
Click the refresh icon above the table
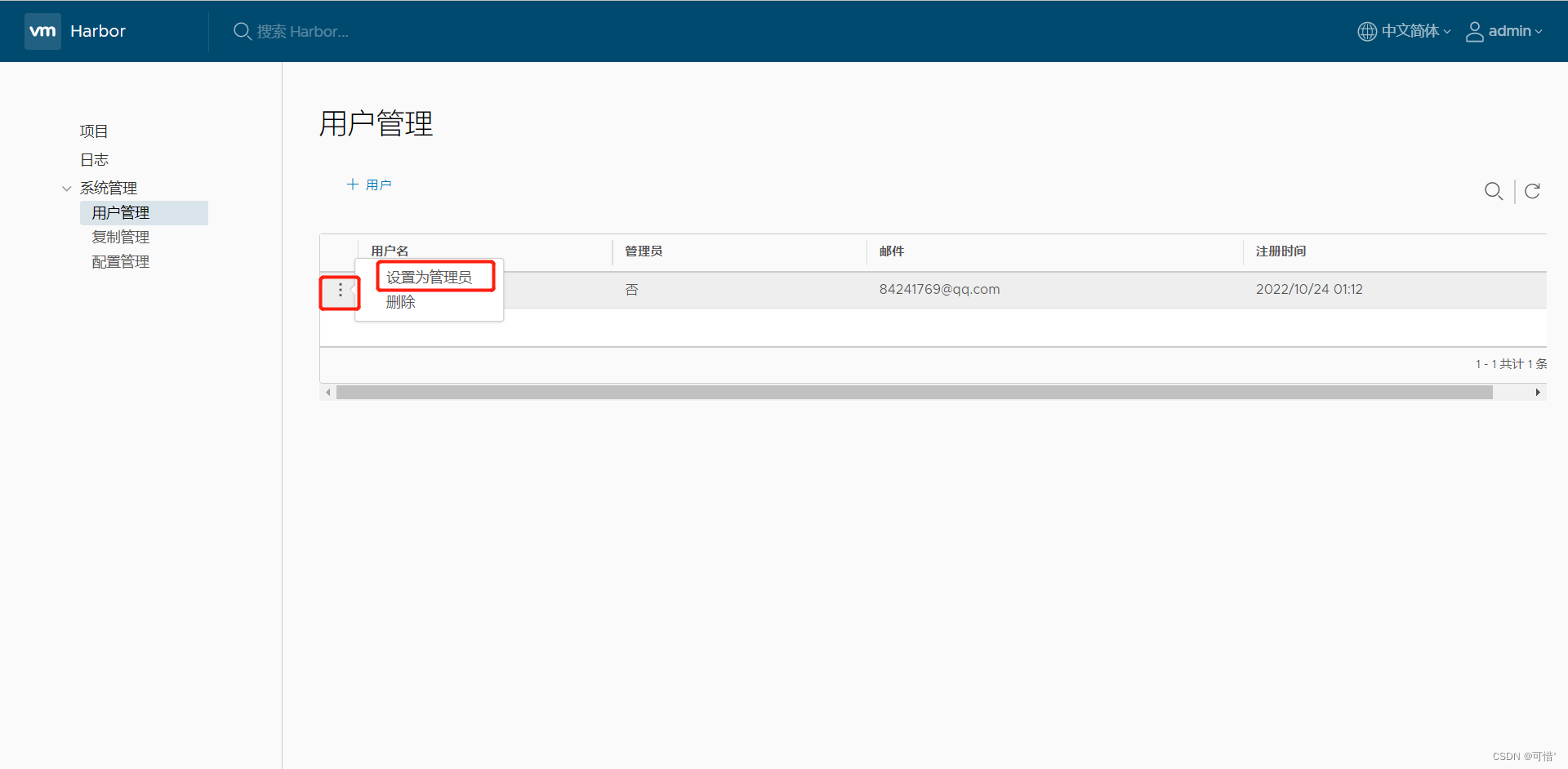tap(1533, 191)
